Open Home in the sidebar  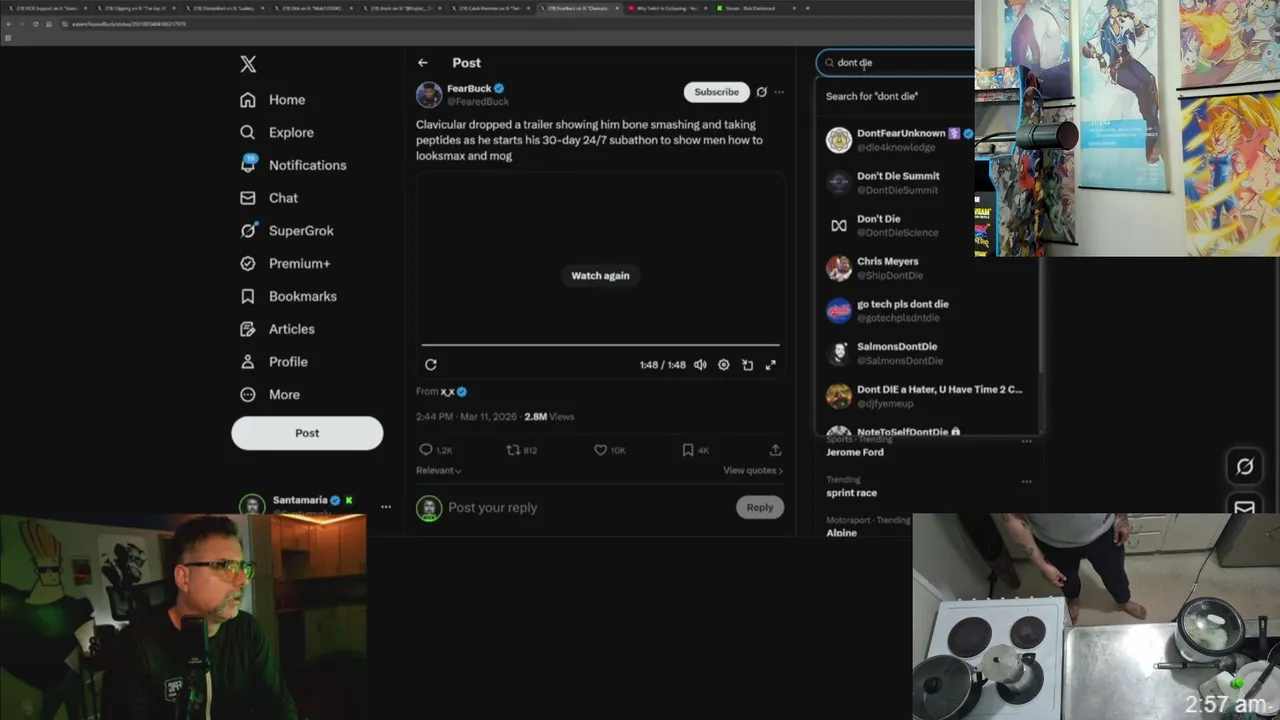coord(272,100)
